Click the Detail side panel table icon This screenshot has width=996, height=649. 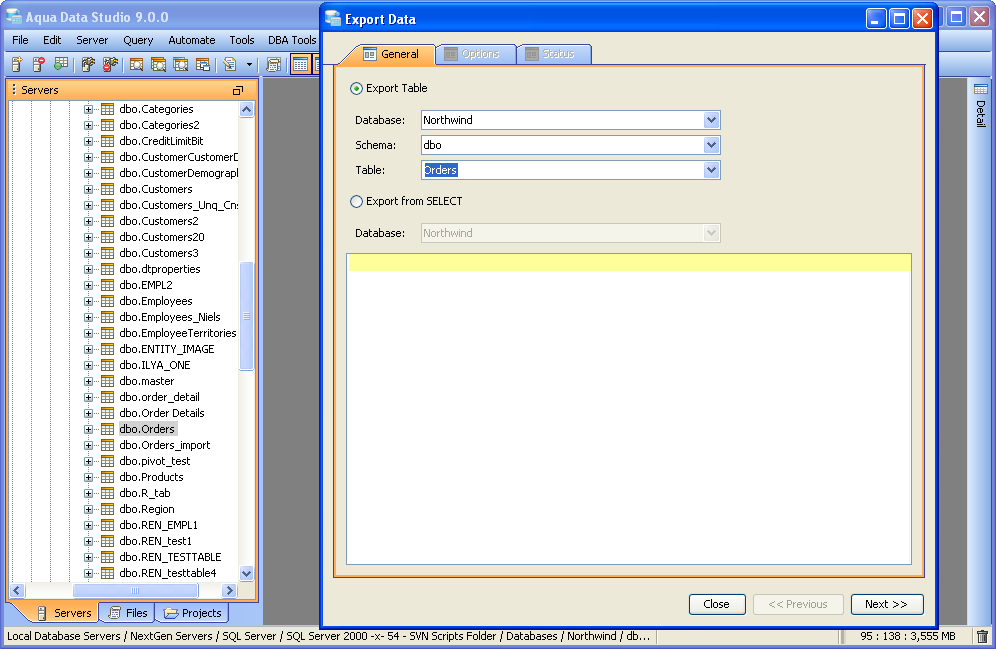981,89
